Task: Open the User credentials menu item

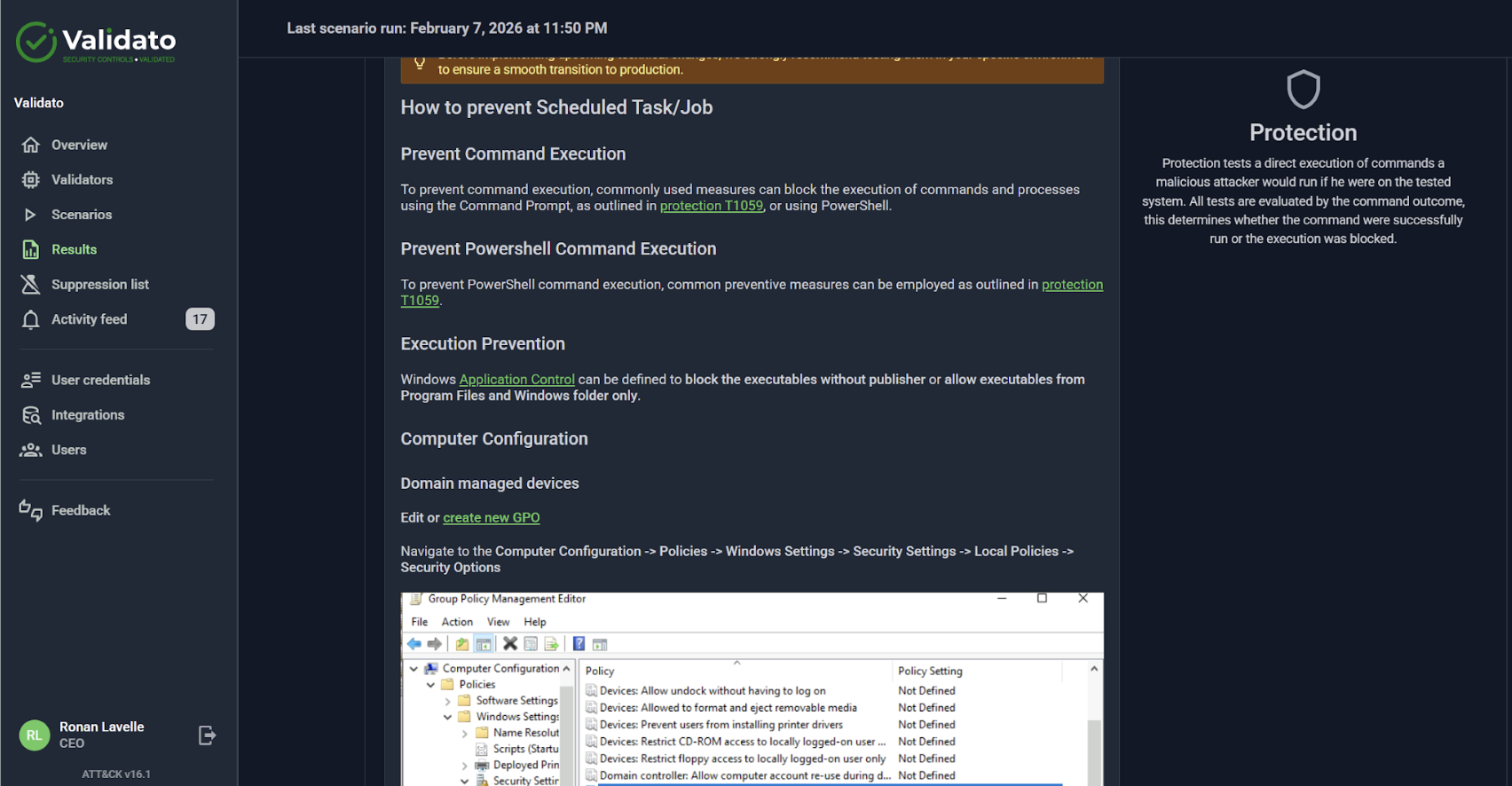Action: 100,380
